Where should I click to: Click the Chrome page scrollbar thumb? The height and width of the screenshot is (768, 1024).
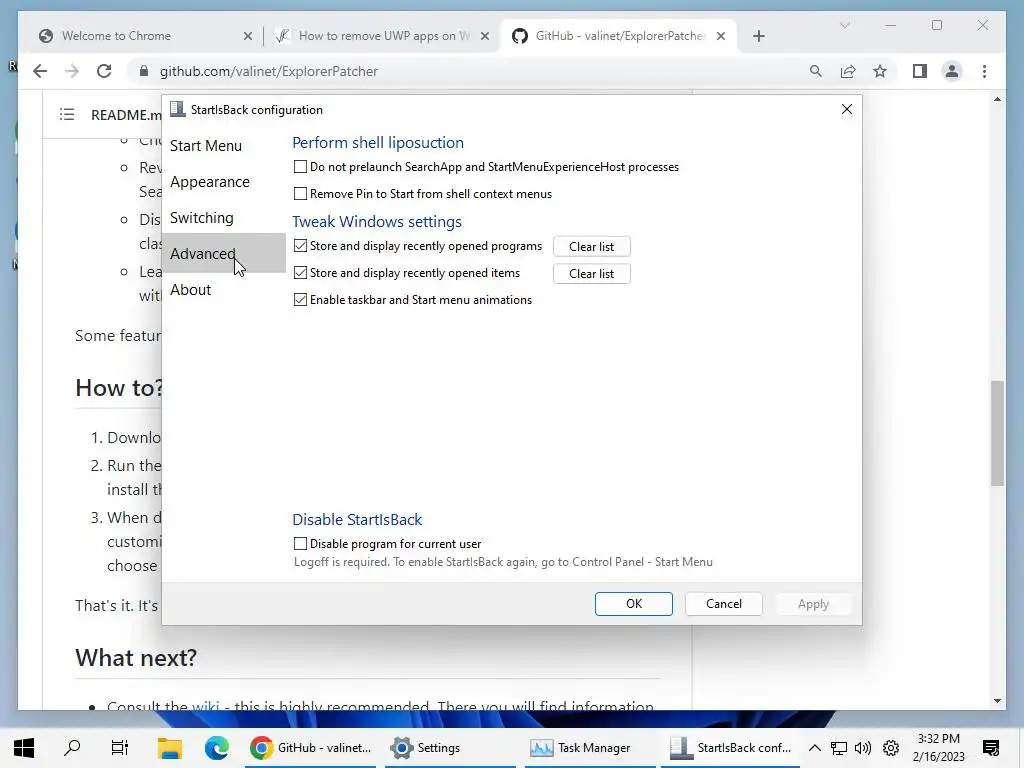[x=997, y=433]
